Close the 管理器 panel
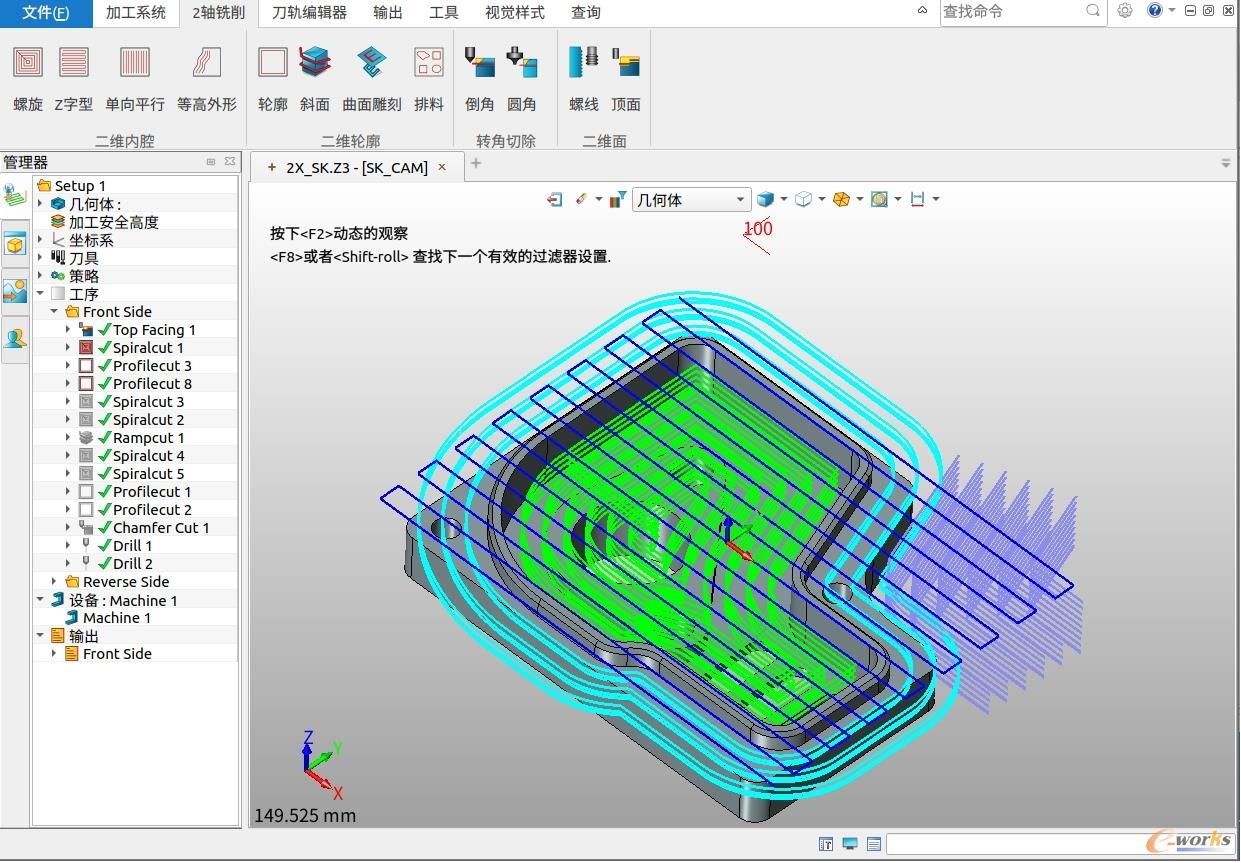This screenshot has width=1241, height=863. (230, 161)
